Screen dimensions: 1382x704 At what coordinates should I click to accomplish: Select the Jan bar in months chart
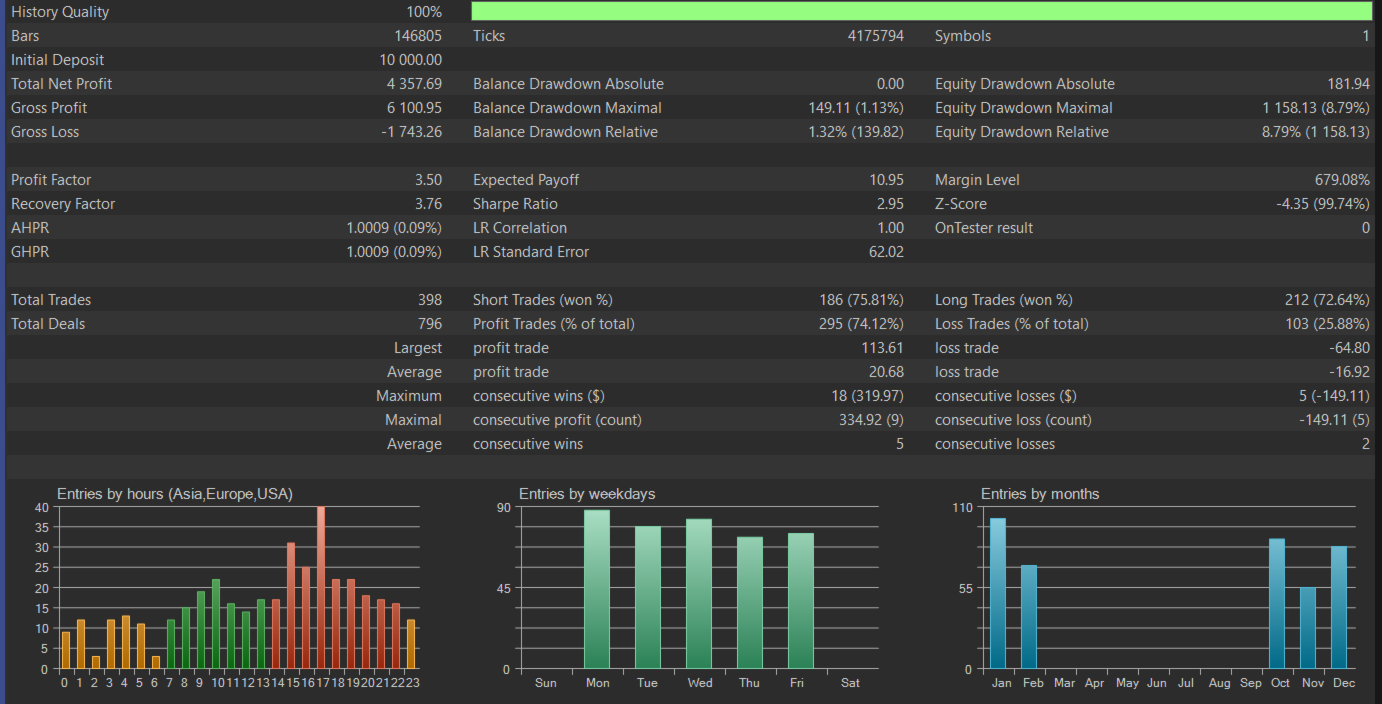(x=998, y=593)
